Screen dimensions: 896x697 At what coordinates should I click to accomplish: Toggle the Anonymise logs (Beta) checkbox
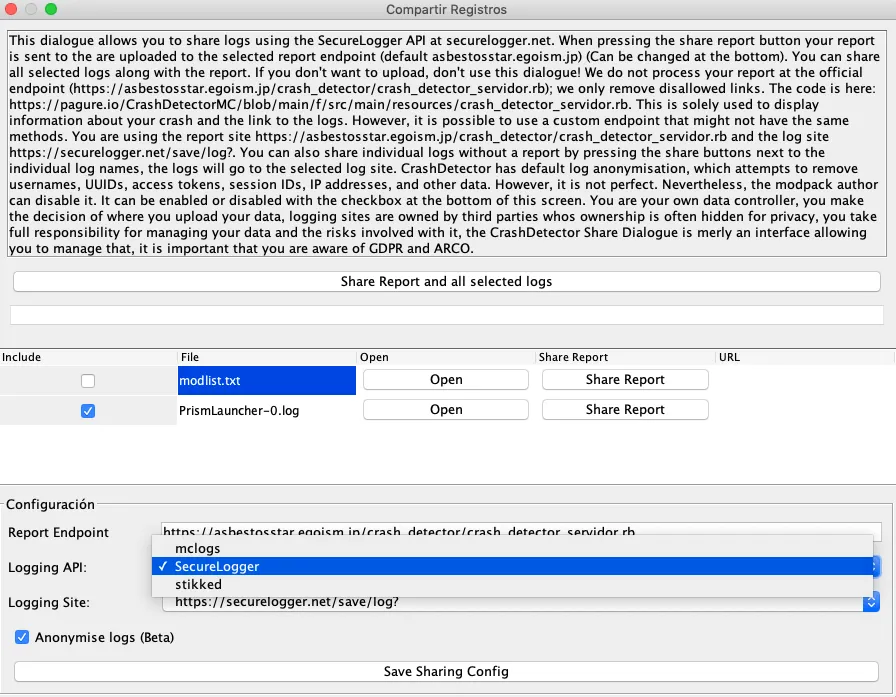click(x=22, y=637)
